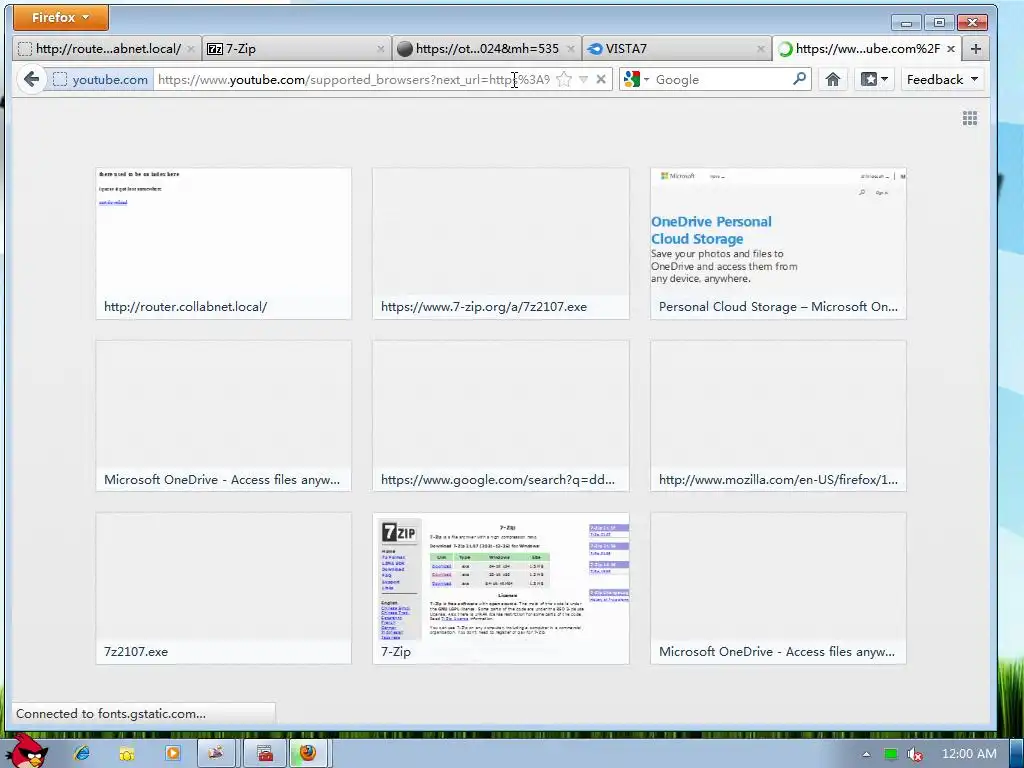Click the http://router.collabnet.local/ tile label

185,307
